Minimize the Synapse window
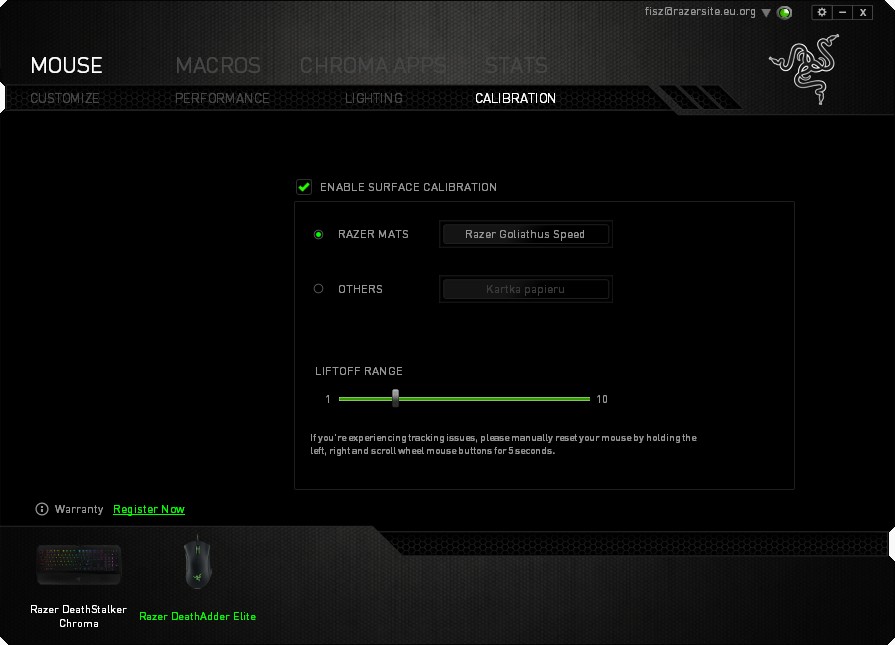895x645 pixels. coord(842,12)
